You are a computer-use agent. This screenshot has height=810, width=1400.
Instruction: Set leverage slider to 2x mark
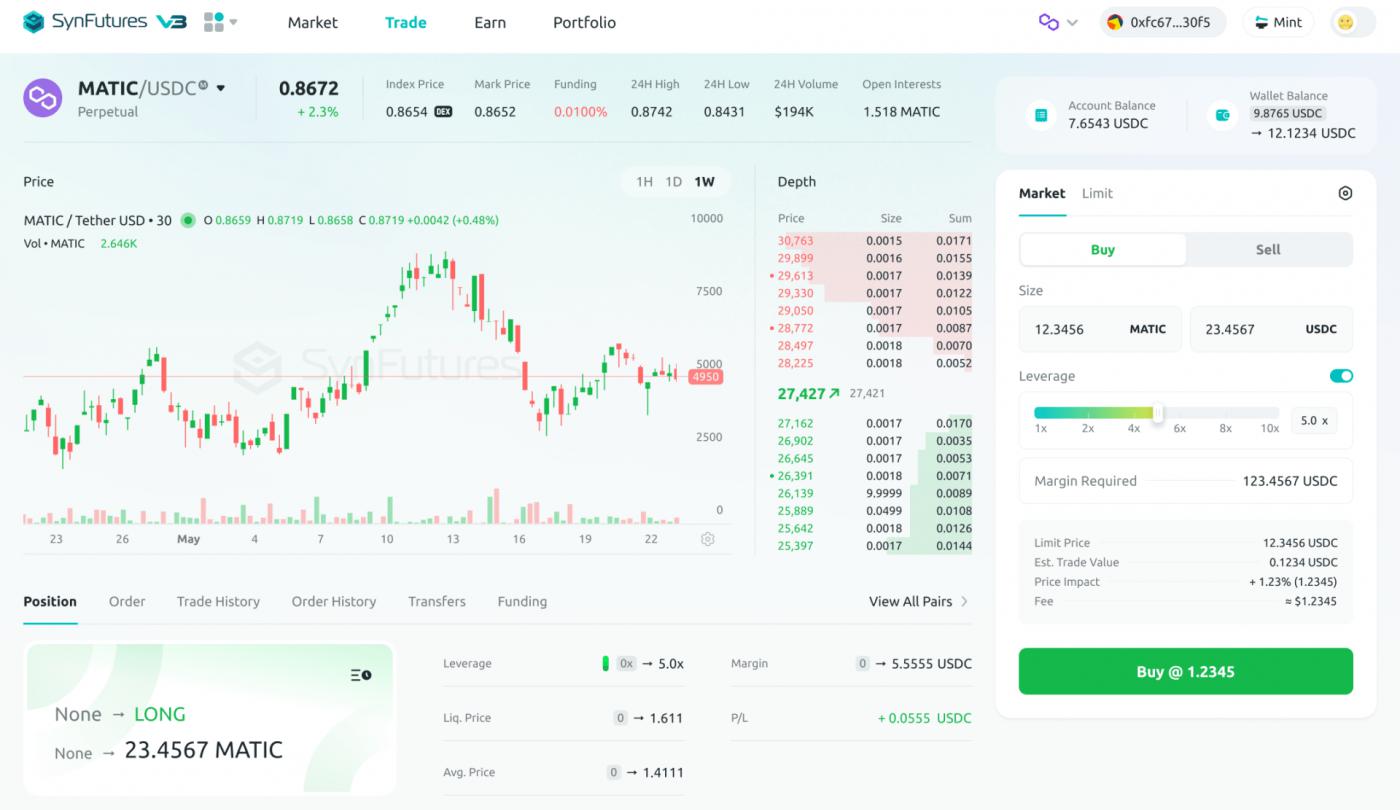click(1088, 428)
